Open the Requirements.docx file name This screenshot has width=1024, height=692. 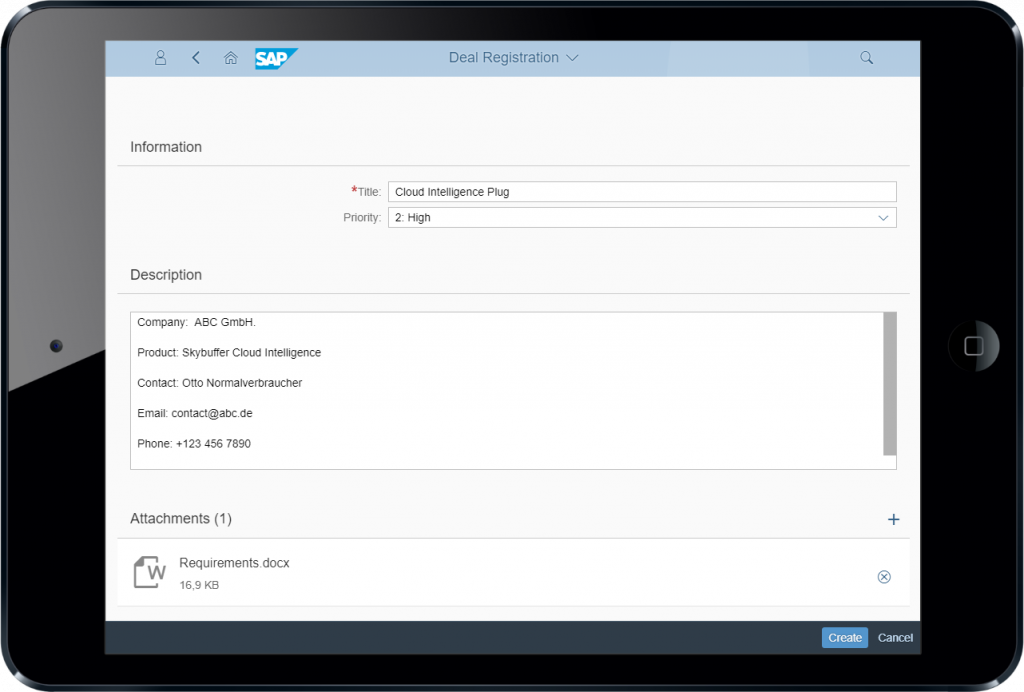pos(234,563)
